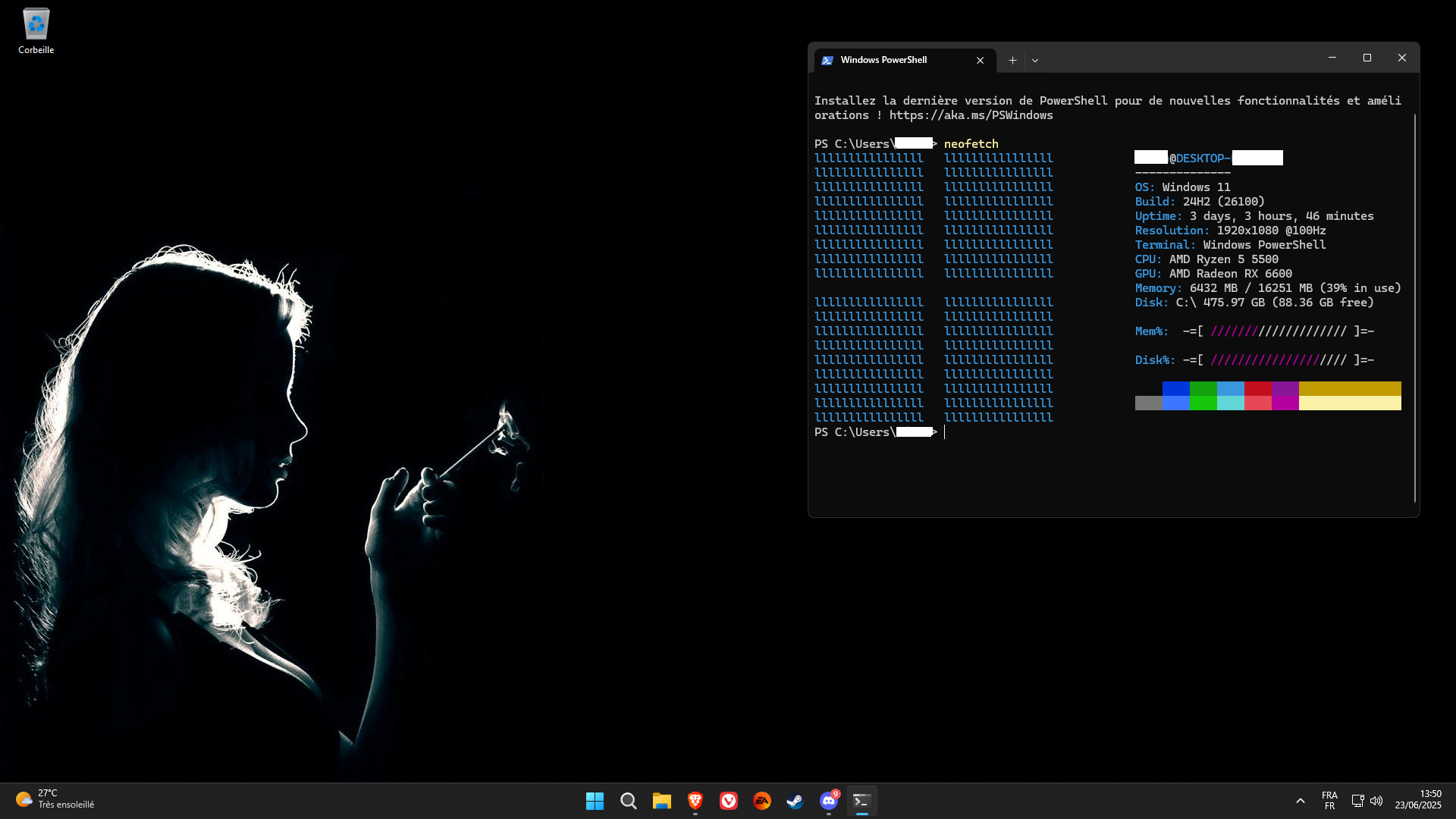Image resolution: width=1456 pixels, height=819 pixels.
Task: Open the clock showing 13:50 23/06/2025
Action: pyautogui.click(x=1418, y=800)
